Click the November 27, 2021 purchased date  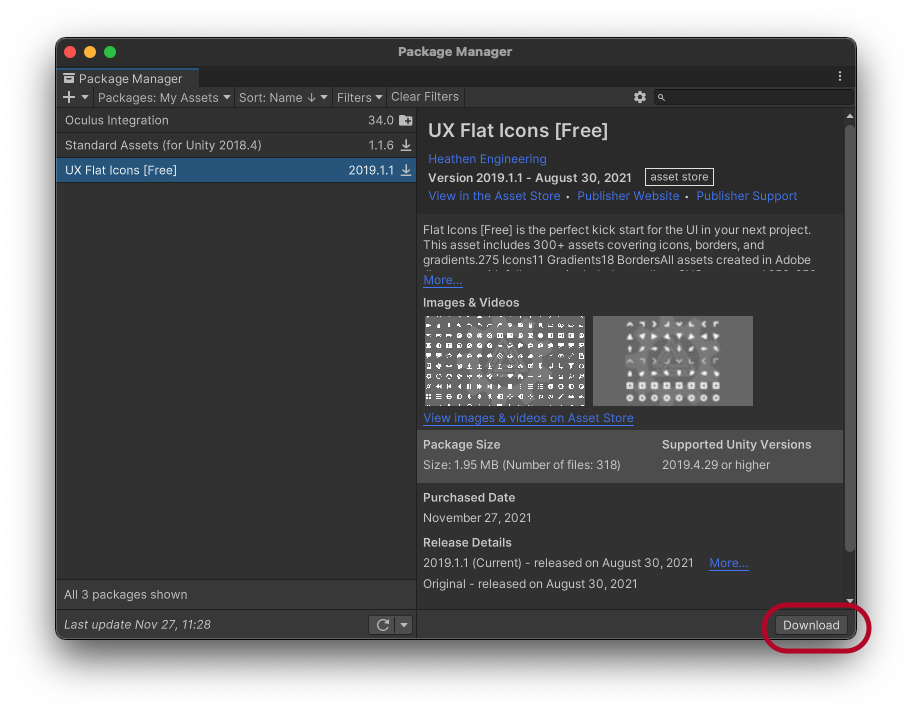click(x=477, y=518)
